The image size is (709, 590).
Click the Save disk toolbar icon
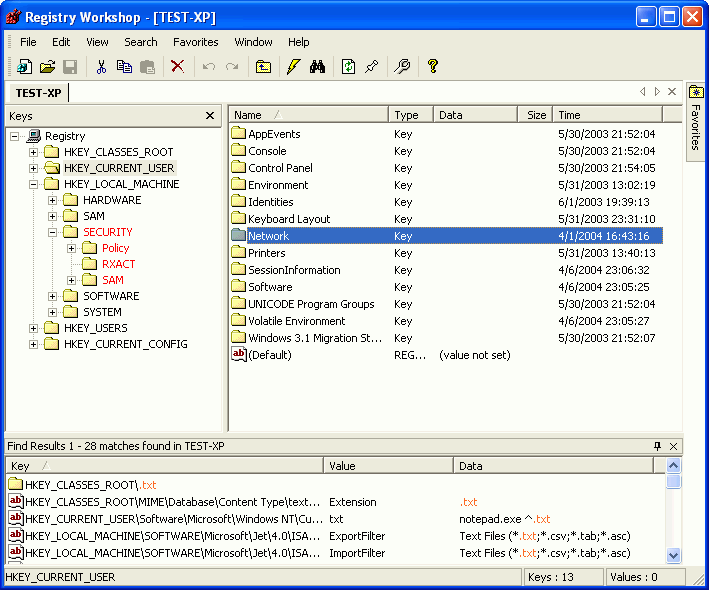(x=70, y=67)
